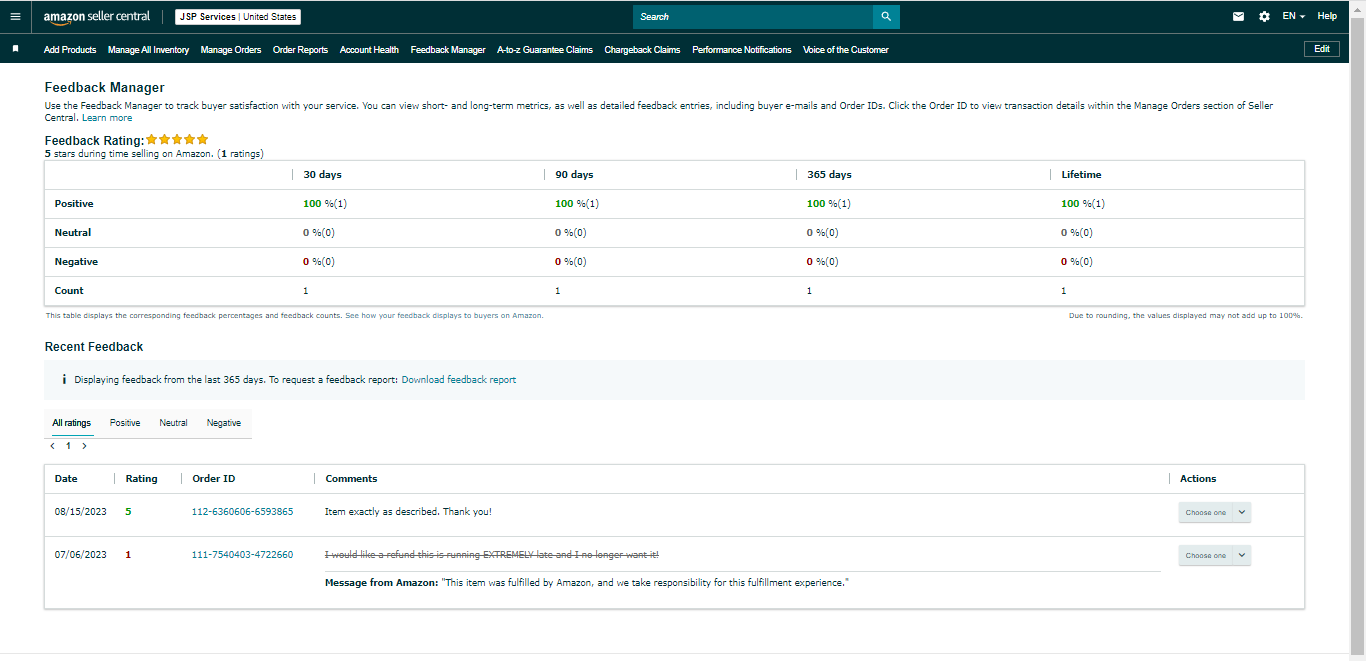Click the Rating column header
The image size is (1366, 661).
point(141,479)
